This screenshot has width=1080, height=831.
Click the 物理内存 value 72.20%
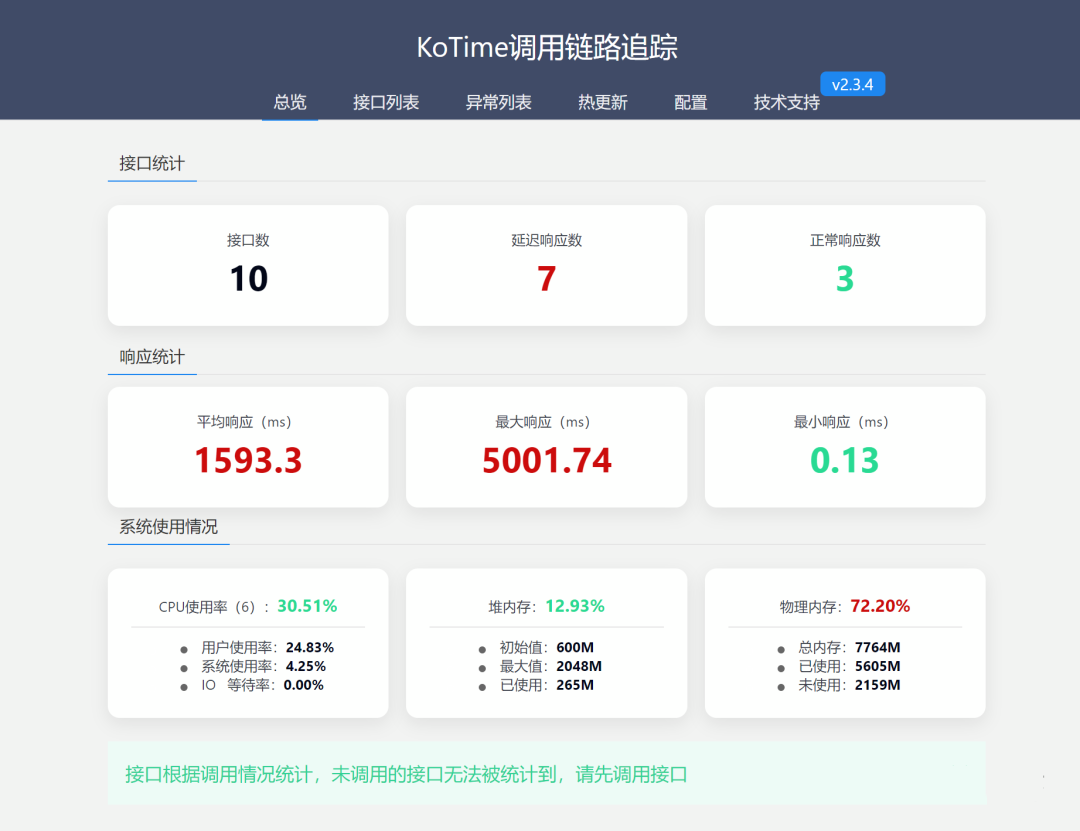pos(877,606)
